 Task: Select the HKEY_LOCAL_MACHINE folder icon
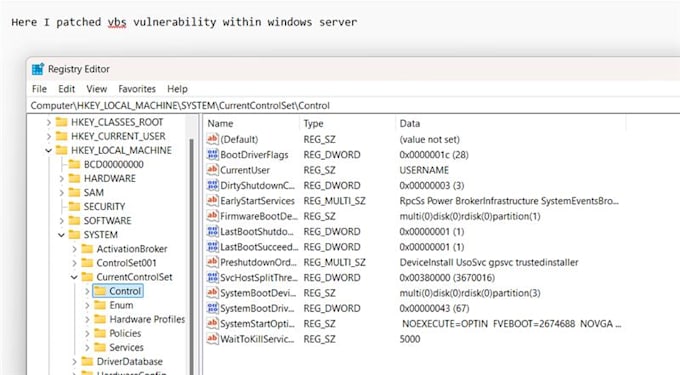click(x=62, y=150)
